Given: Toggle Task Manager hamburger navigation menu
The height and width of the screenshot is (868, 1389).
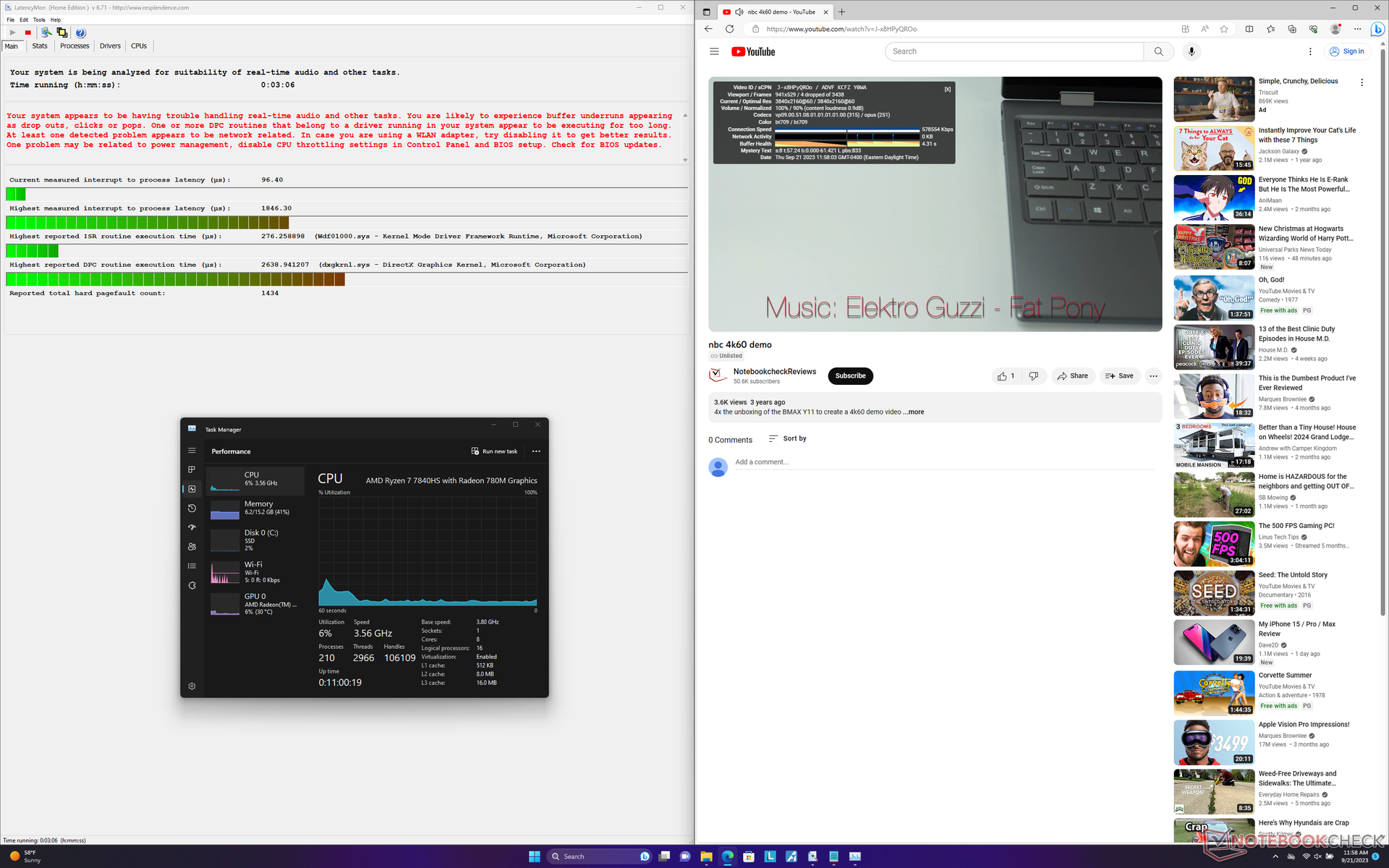Looking at the screenshot, I should tap(192, 451).
